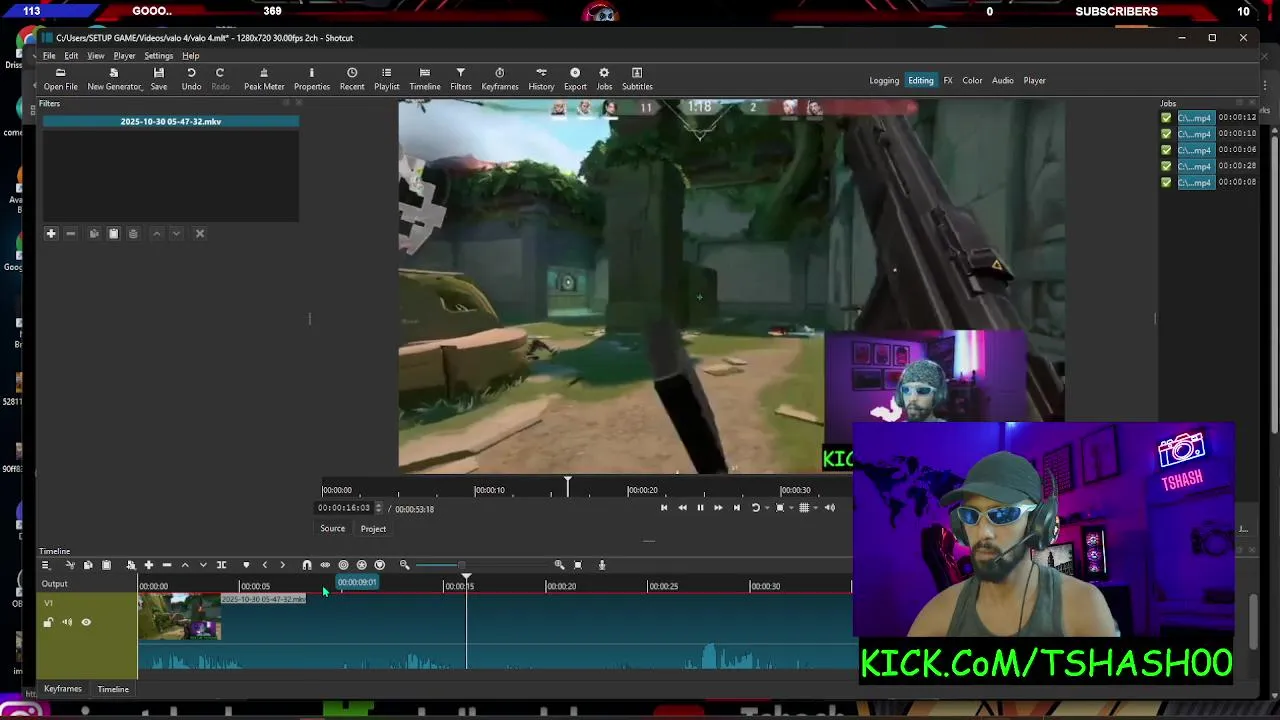Click the timeline plus icon
Viewport: 1280px width, 720px height.
[149, 565]
